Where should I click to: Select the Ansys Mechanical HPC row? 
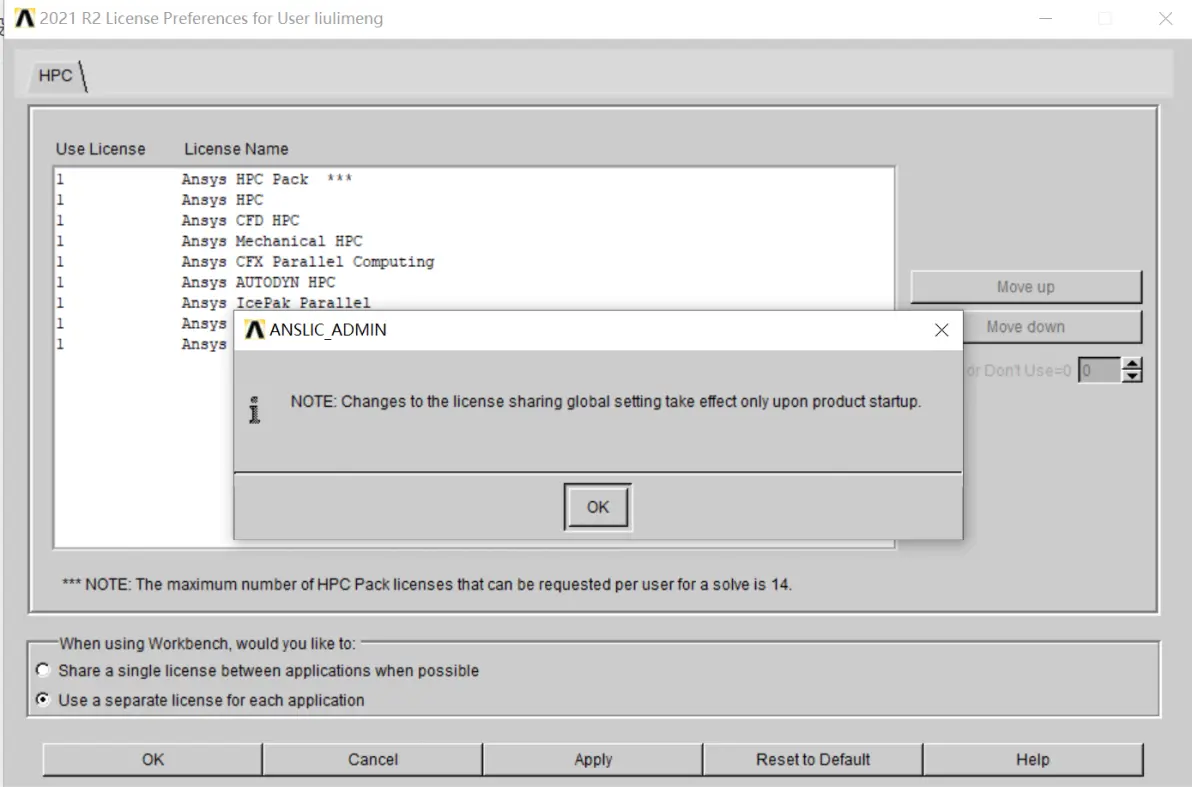tap(474, 241)
